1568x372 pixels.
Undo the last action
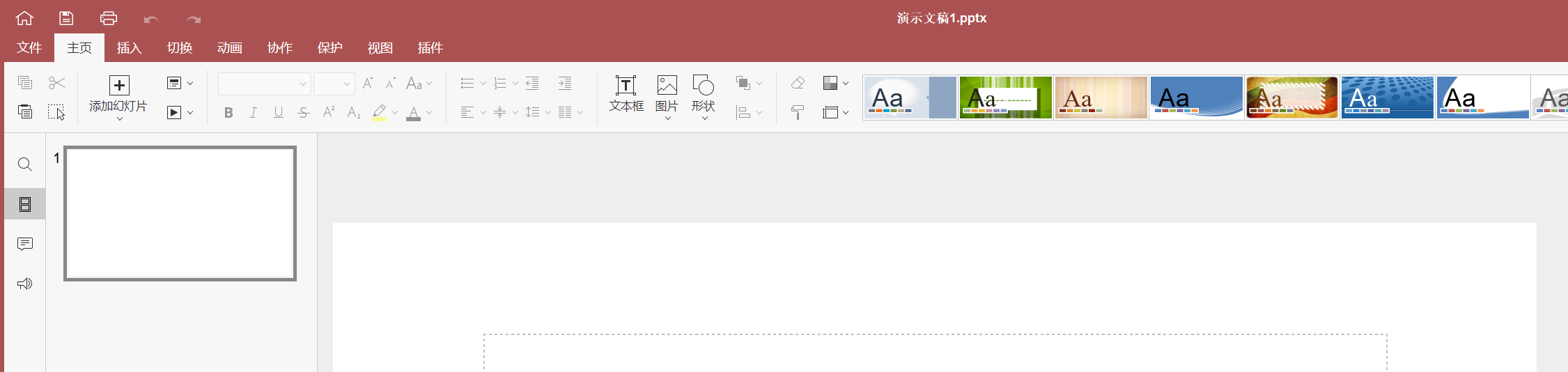(151, 19)
